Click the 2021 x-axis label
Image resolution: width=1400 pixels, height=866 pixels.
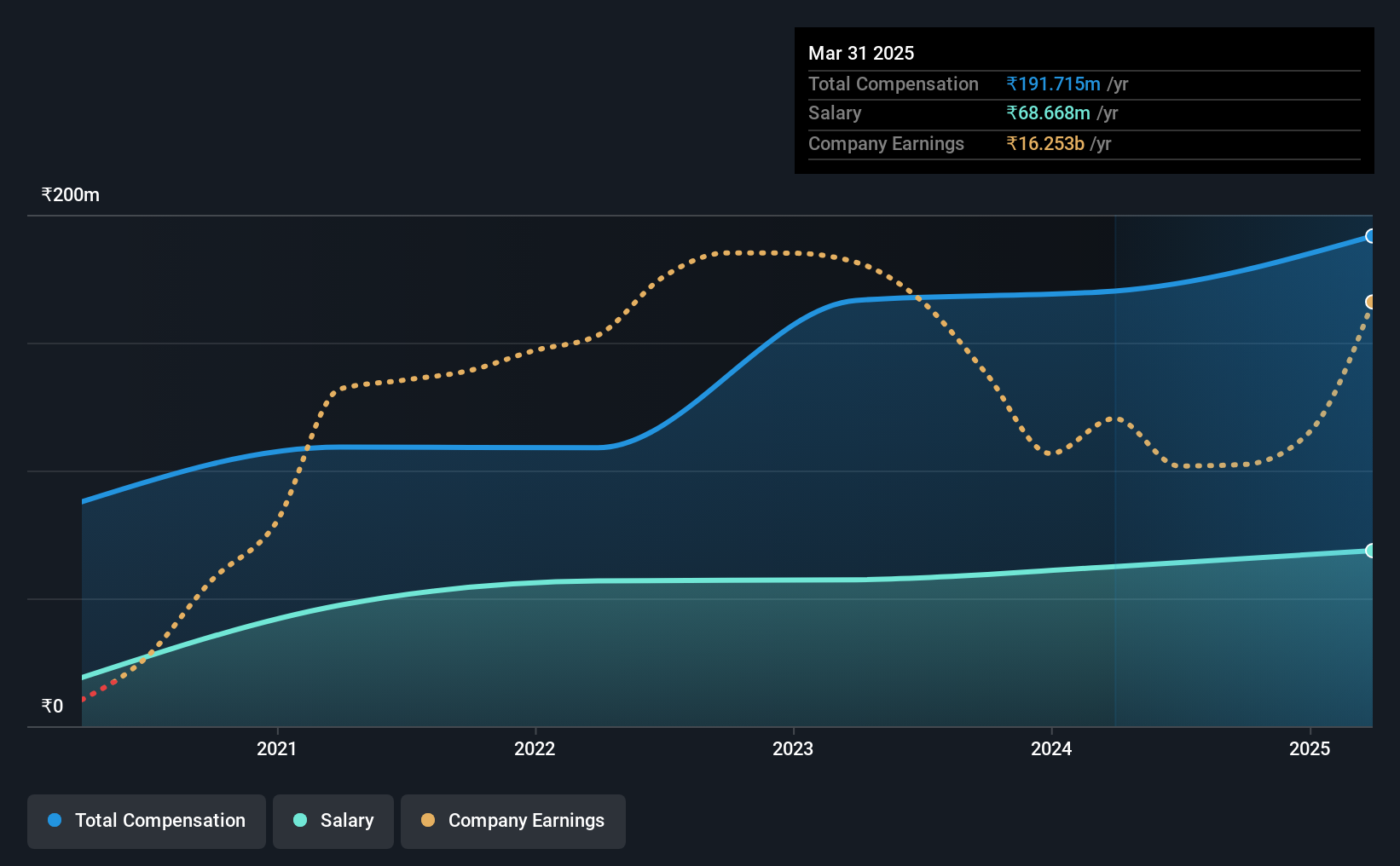(277, 748)
